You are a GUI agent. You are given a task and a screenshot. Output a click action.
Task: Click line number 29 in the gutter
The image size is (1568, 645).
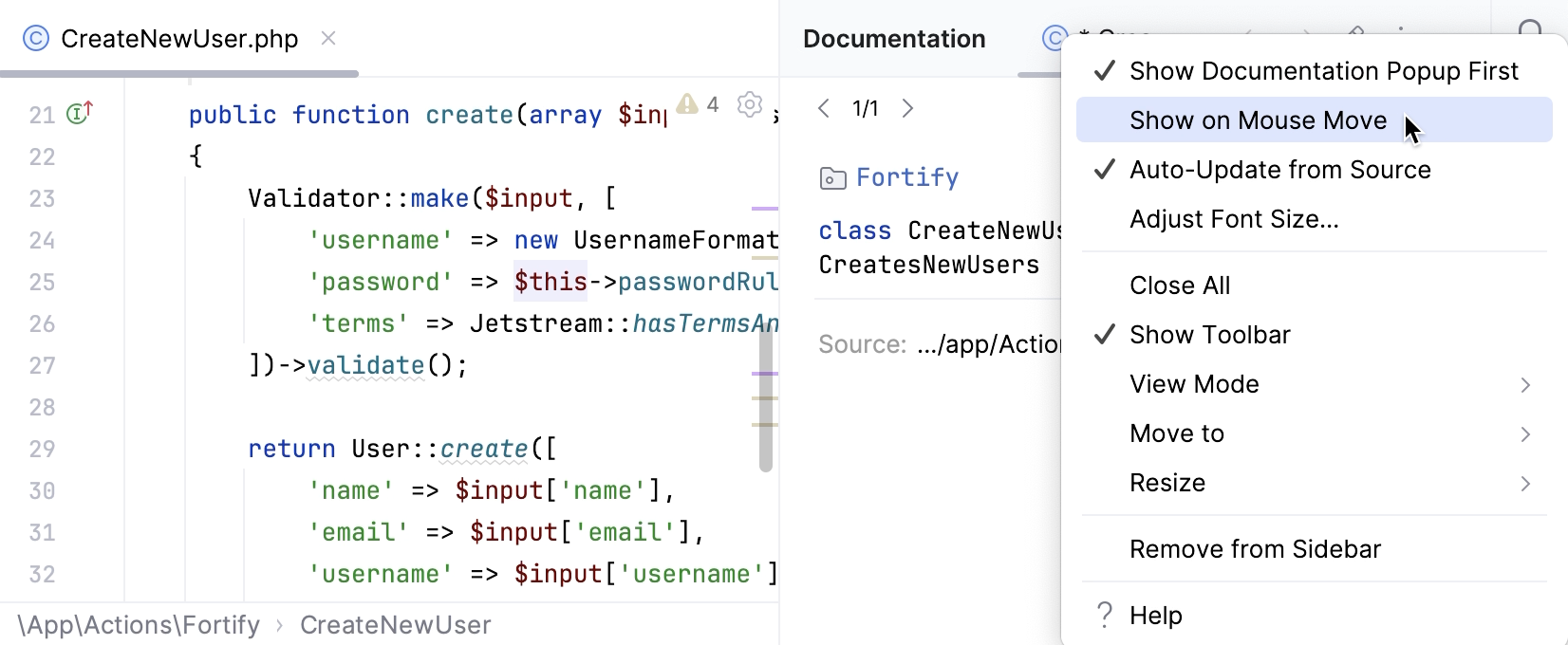pos(42,449)
